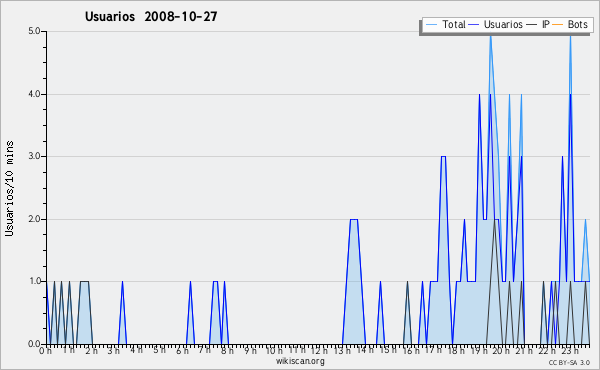Click the 0.0 y-axis value

coord(34,344)
